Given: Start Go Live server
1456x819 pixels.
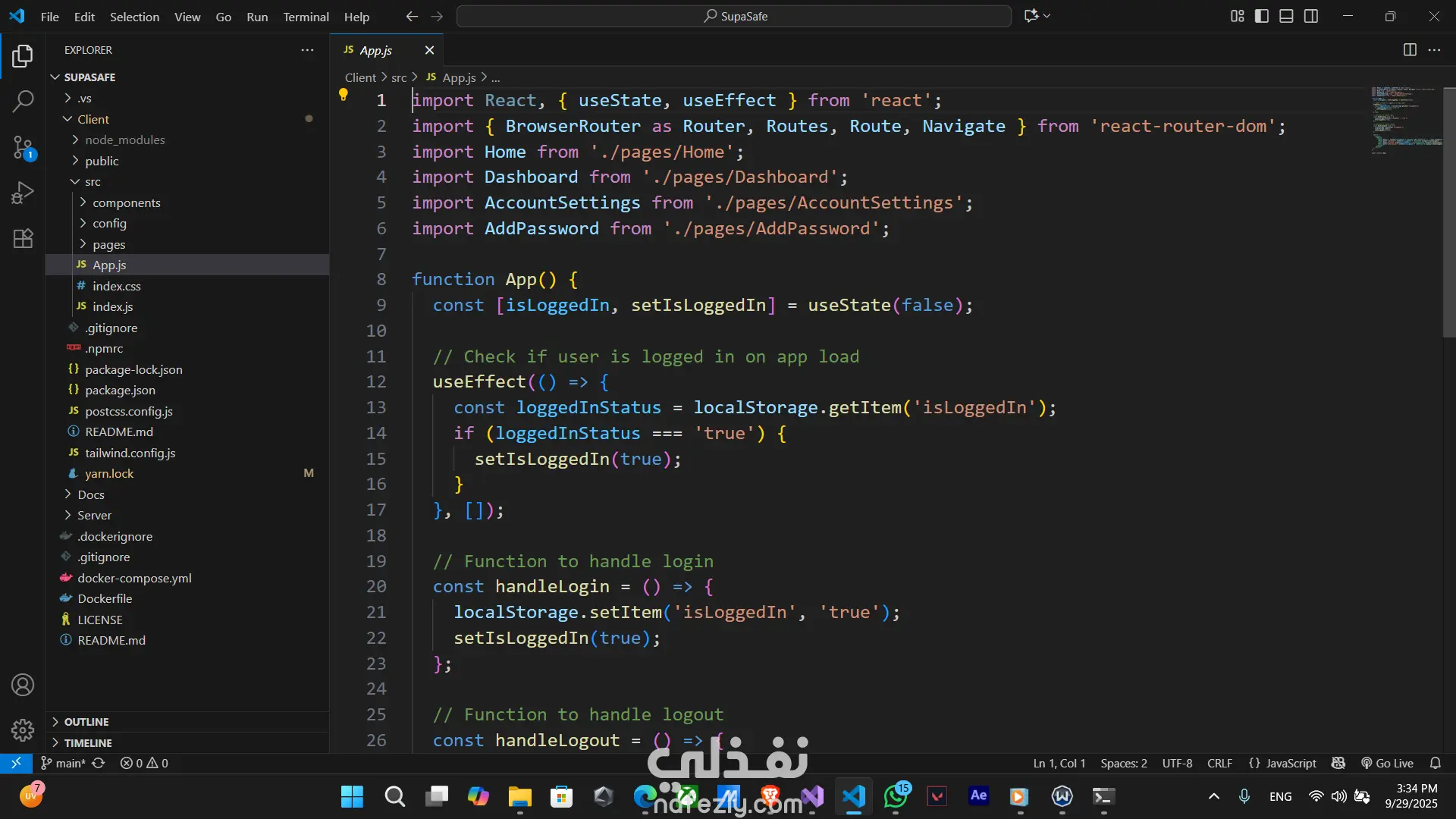Looking at the screenshot, I should 1387,763.
